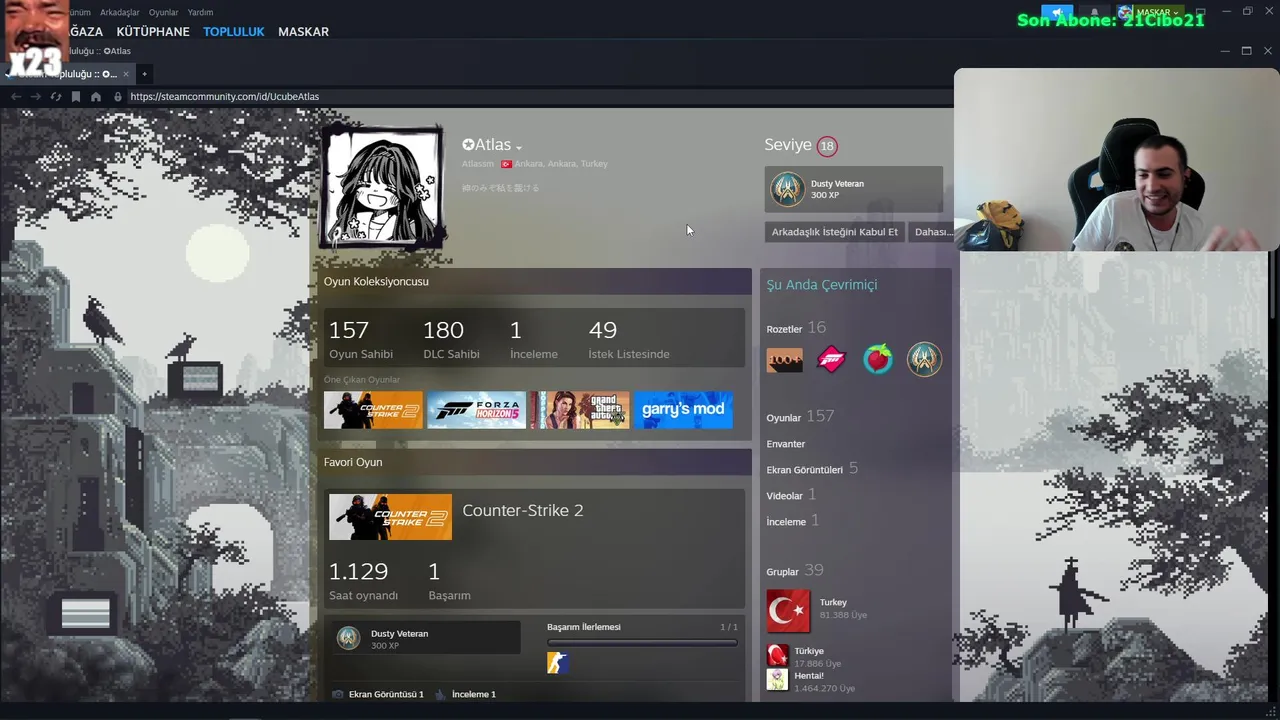The width and height of the screenshot is (1280, 720).
Task: Reload the page with the refresh icon
Action: 56,97
